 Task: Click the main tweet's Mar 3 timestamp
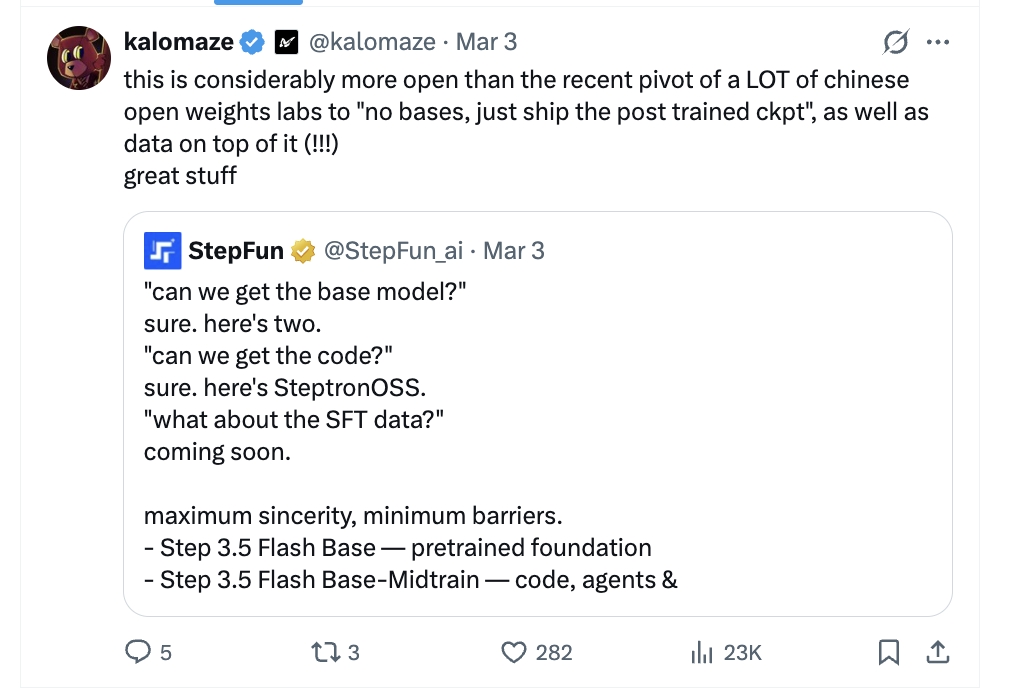[487, 42]
